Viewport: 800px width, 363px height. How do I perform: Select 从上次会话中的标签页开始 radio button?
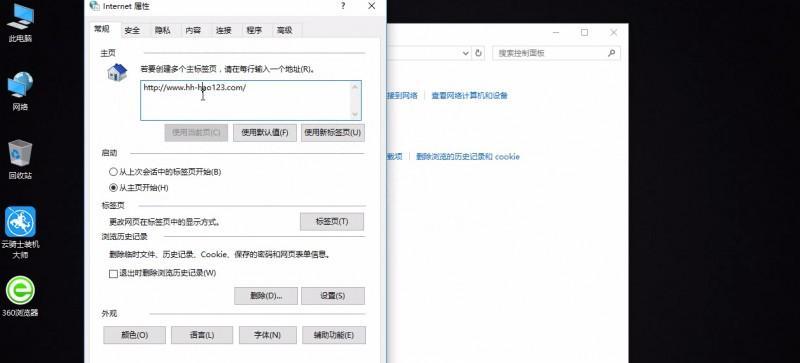113,172
